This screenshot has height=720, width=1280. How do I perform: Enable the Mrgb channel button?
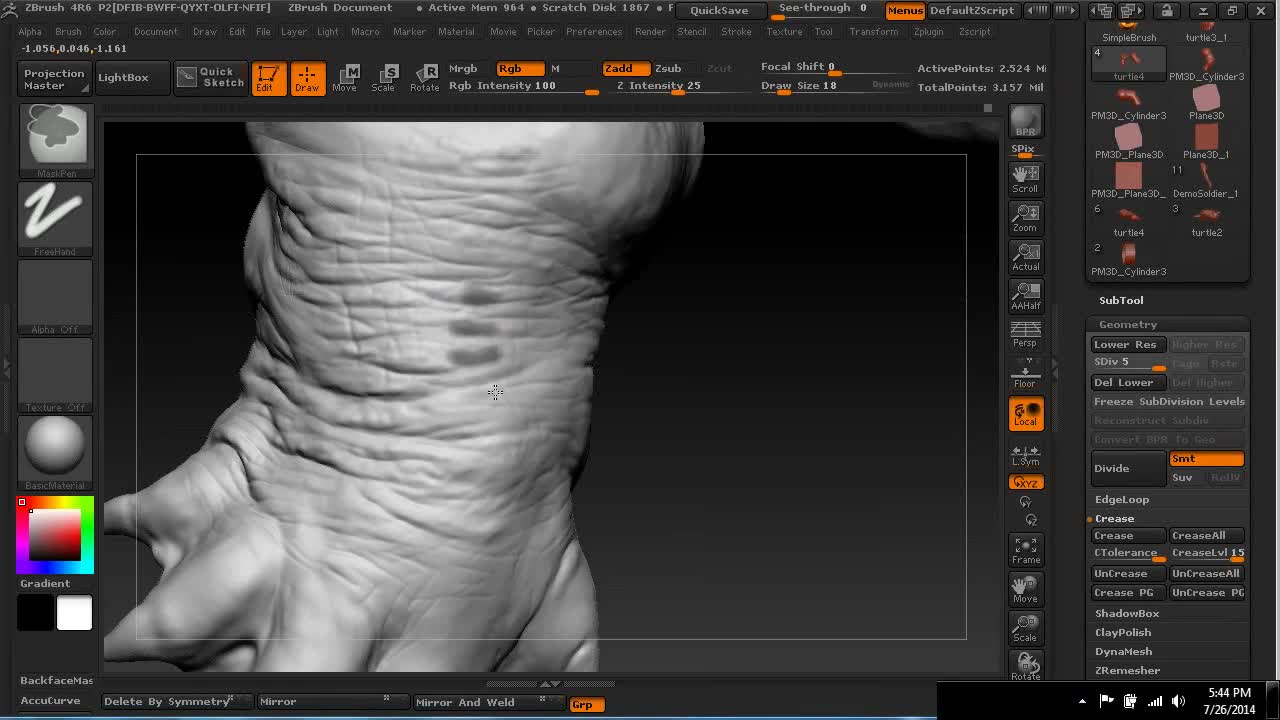[x=463, y=68]
